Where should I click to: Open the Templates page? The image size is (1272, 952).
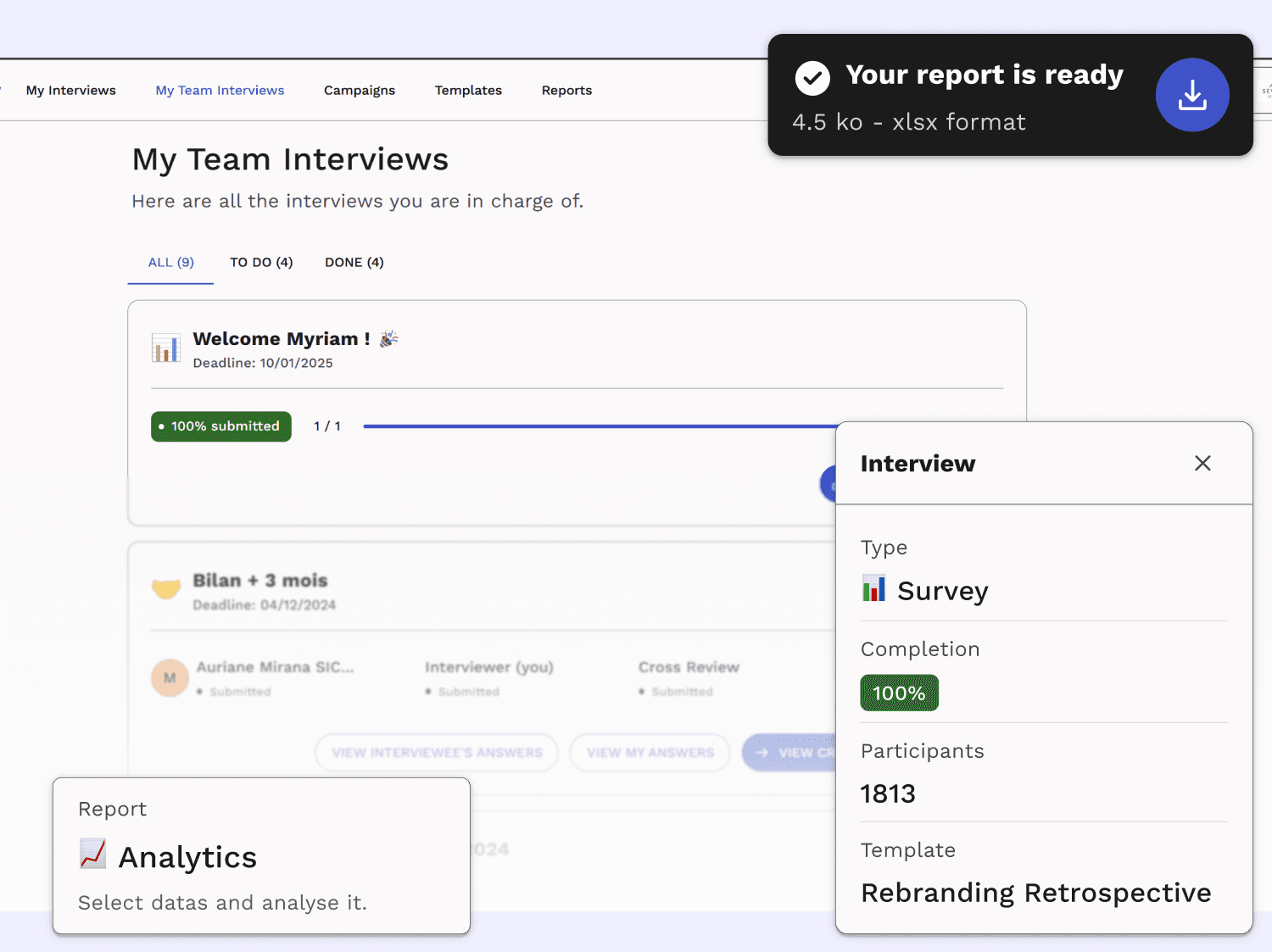click(x=468, y=90)
